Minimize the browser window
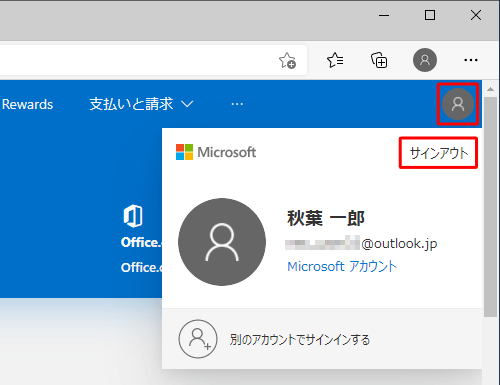This screenshot has height=385, width=500. coord(384,15)
